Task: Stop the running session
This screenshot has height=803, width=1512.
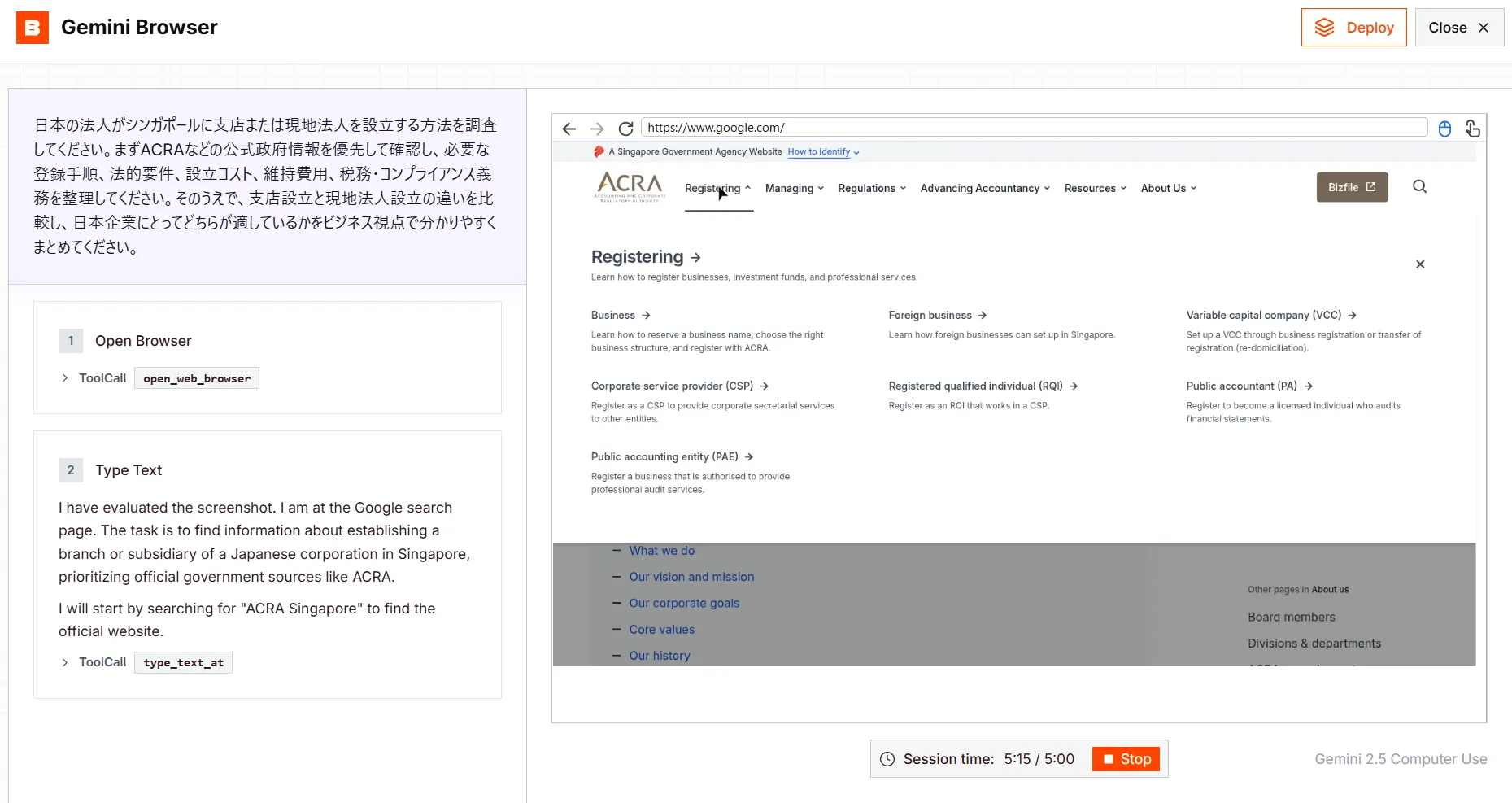Action: pos(1127,759)
